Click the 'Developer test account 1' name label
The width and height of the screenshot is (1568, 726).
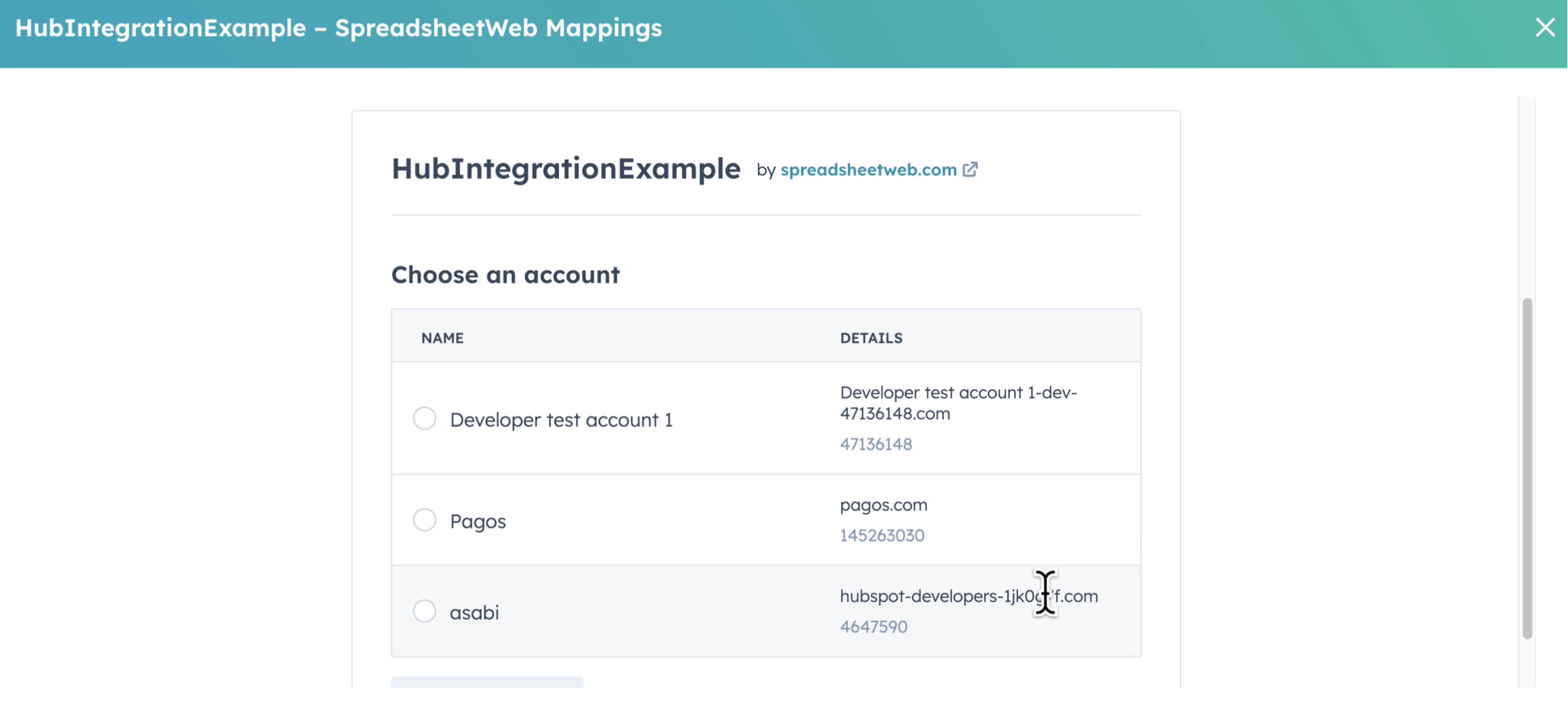click(x=561, y=420)
